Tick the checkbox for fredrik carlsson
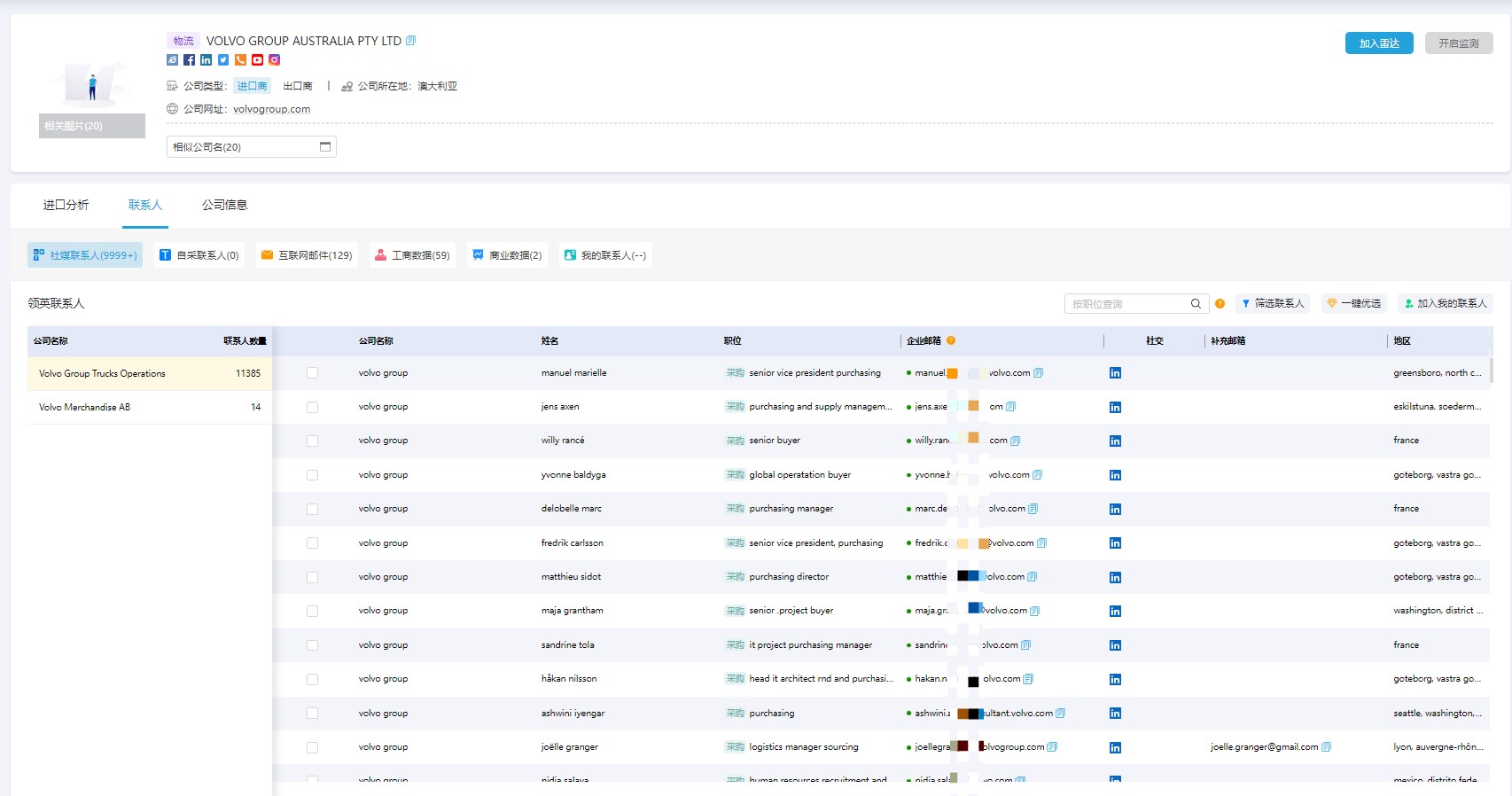 [x=312, y=543]
